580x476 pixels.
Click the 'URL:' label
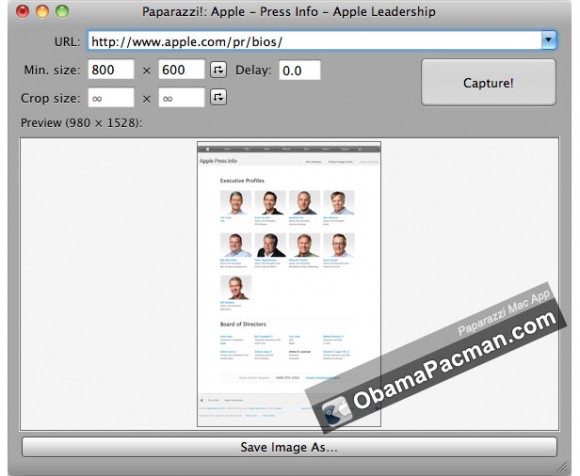[67, 42]
